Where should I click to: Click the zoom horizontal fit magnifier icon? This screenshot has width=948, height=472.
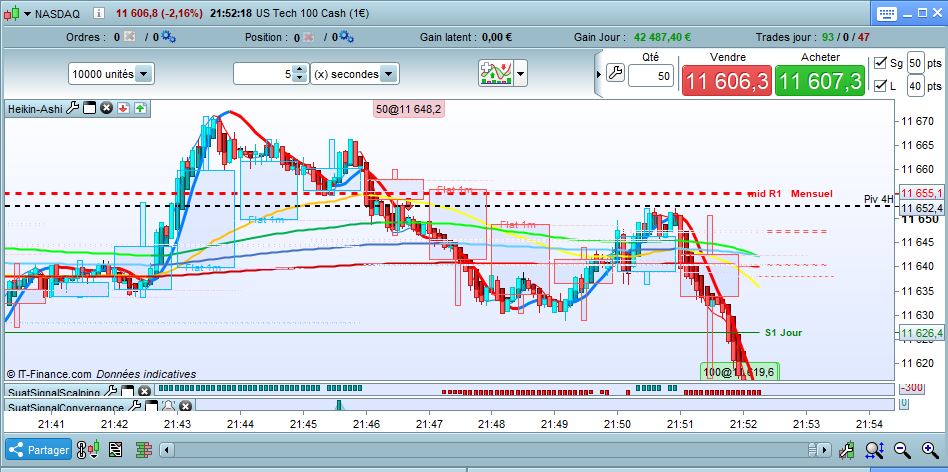(x=875, y=450)
